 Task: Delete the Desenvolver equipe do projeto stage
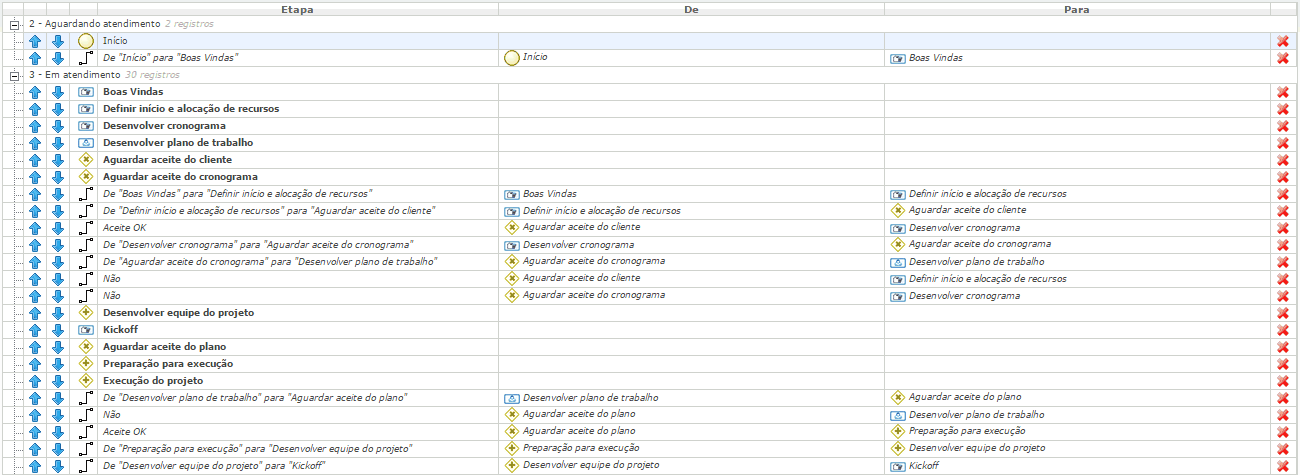(1283, 313)
